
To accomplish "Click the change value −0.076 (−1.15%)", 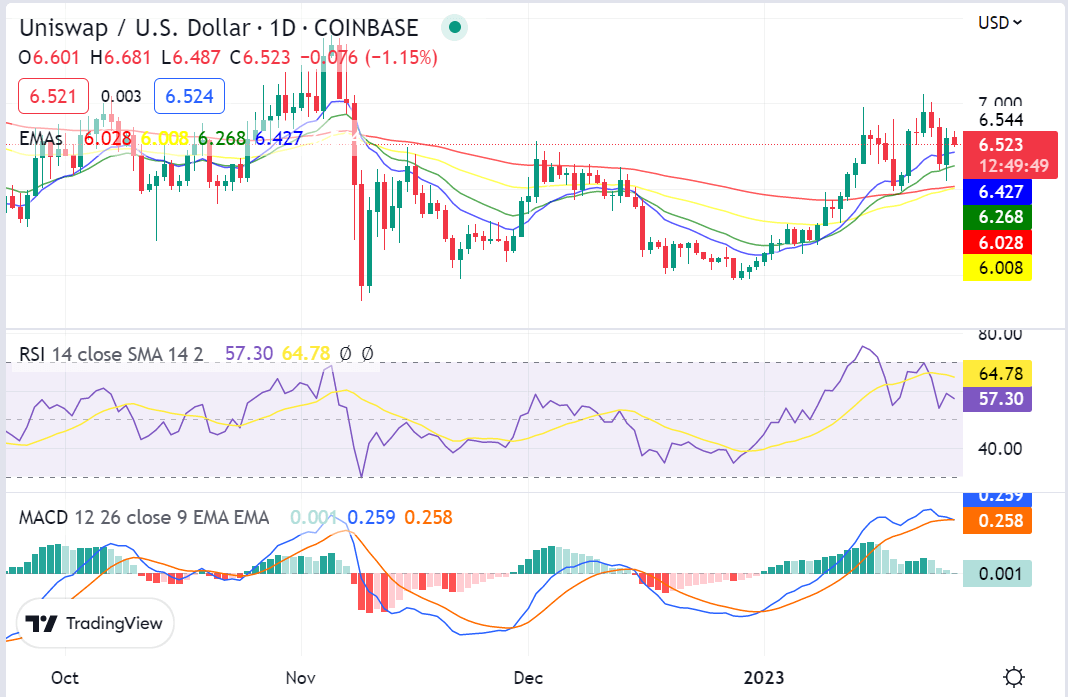I will point(368,58).
